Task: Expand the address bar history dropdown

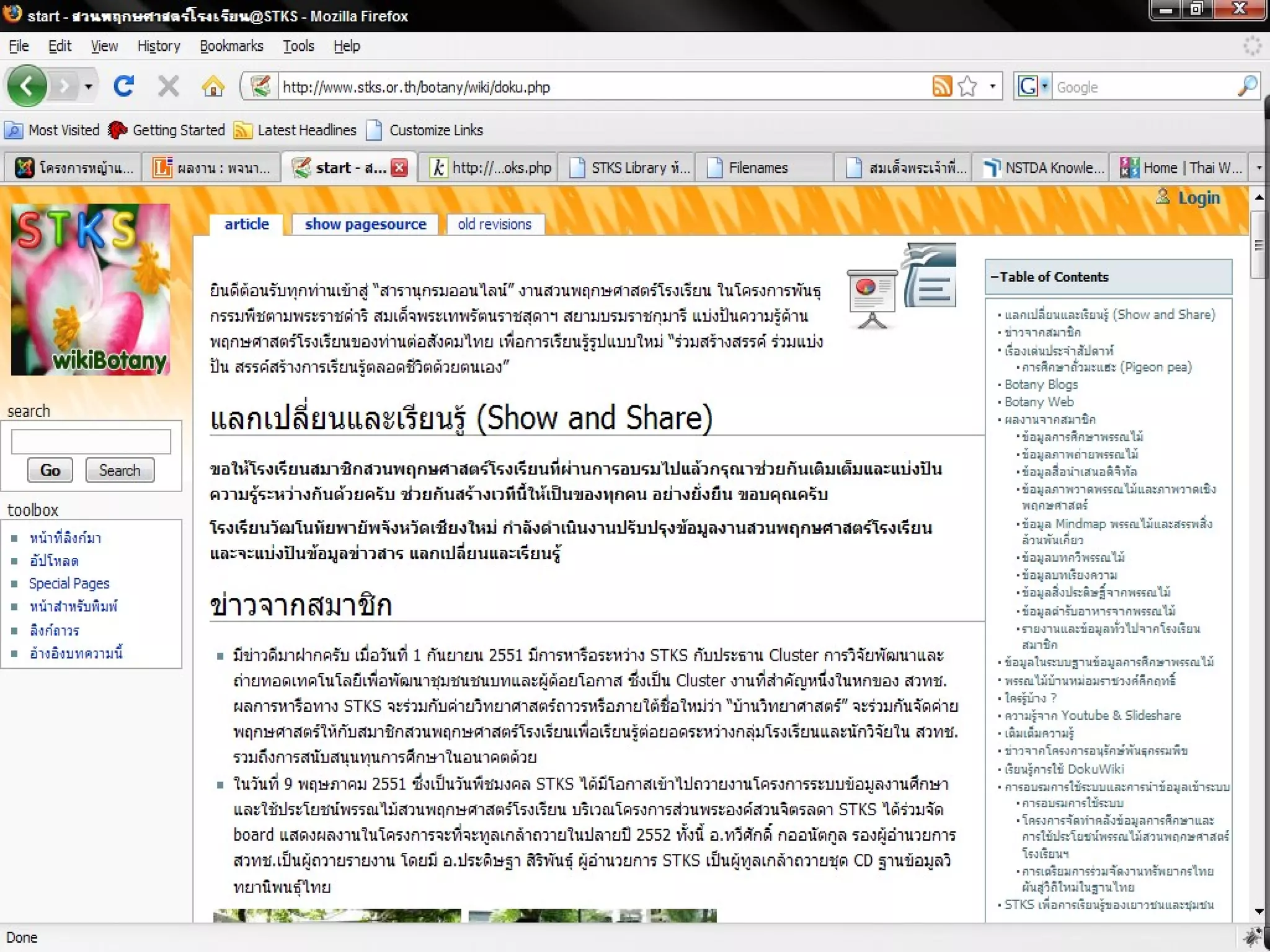Action: pyautogui.click(x=993, y=86)
